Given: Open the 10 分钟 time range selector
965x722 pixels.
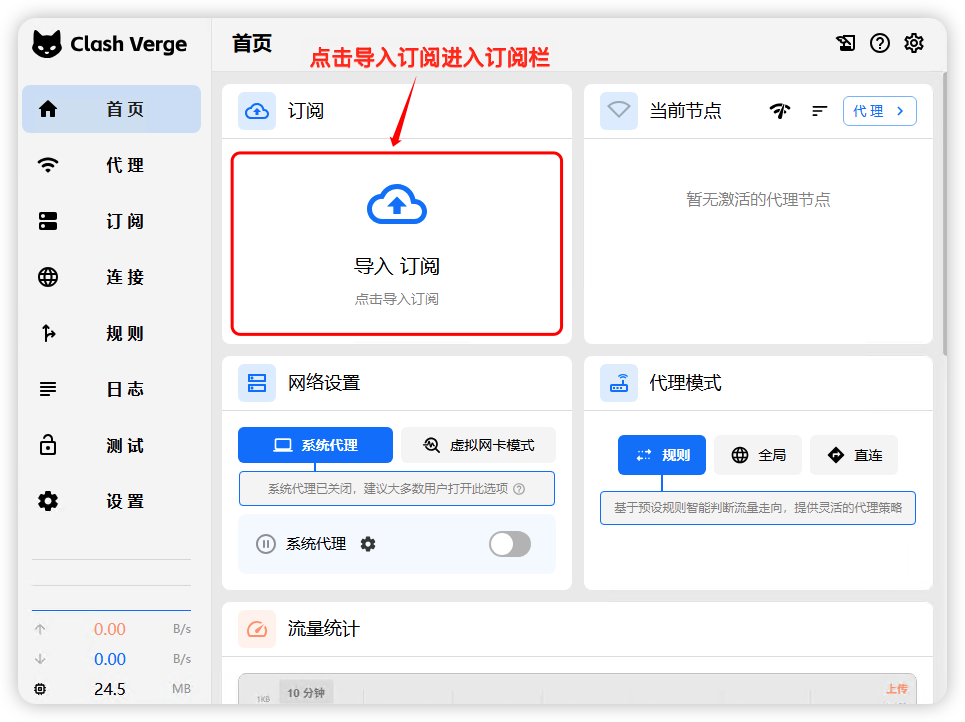Looking at the screenshot, I should click(305, 692).
